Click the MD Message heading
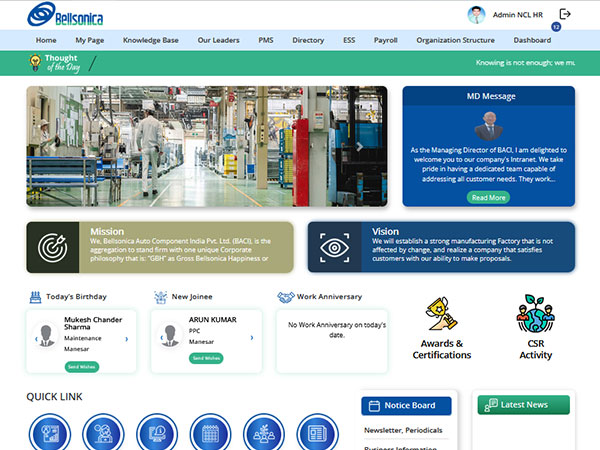Viewport: 600px width, 450px height. coord(491,96)
